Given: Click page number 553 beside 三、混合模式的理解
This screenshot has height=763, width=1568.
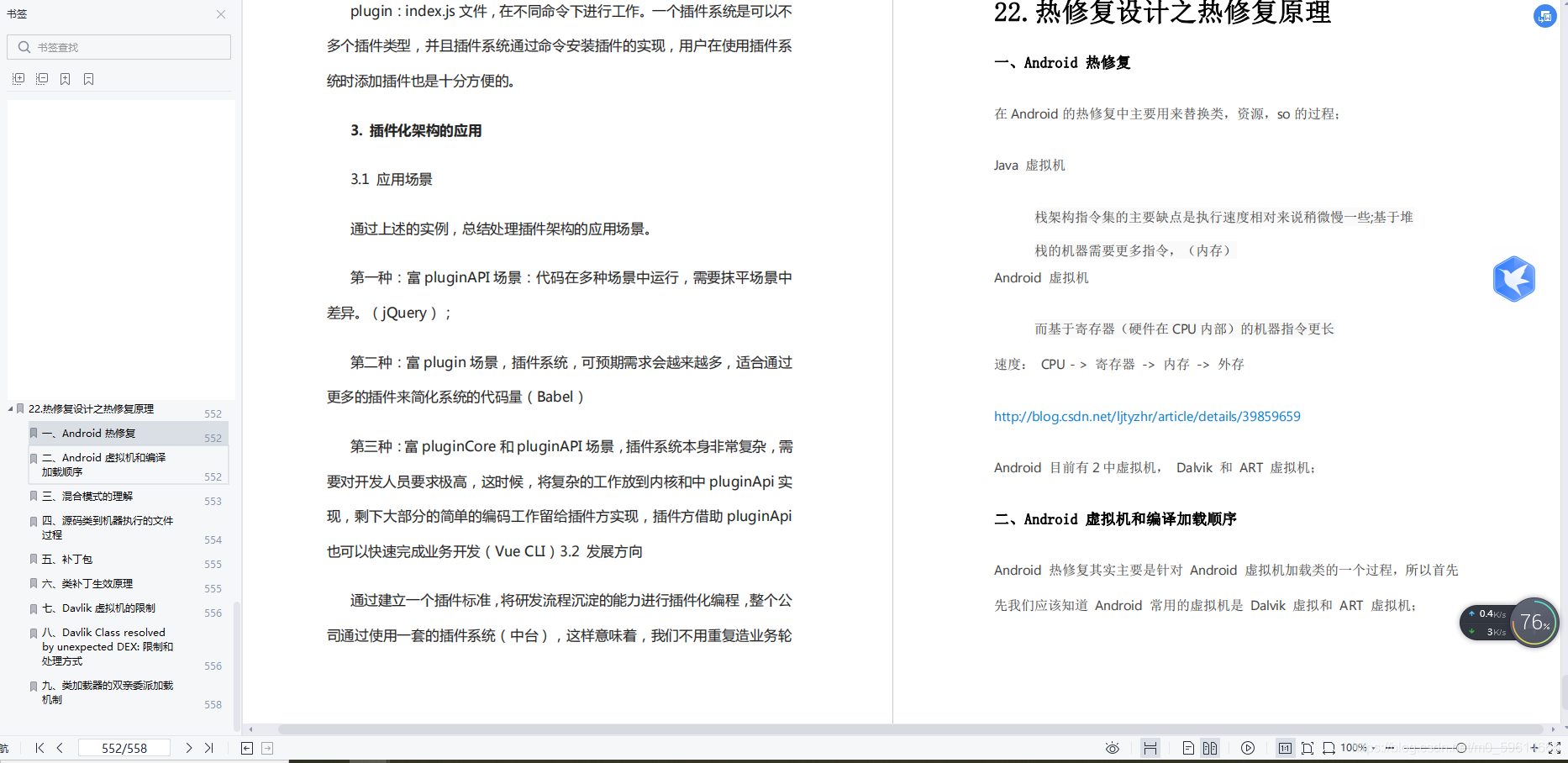Looking at the screenshot, I should [213, 502].
